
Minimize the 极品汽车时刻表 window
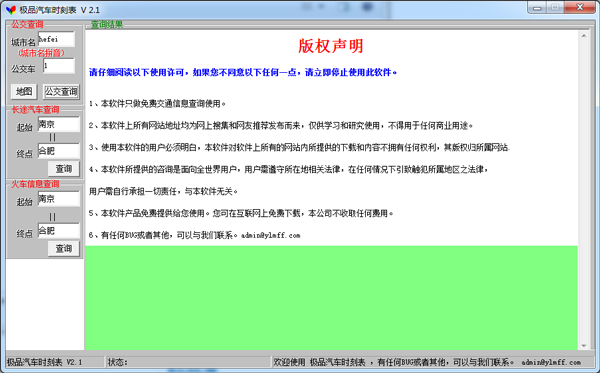pos(537,8)
